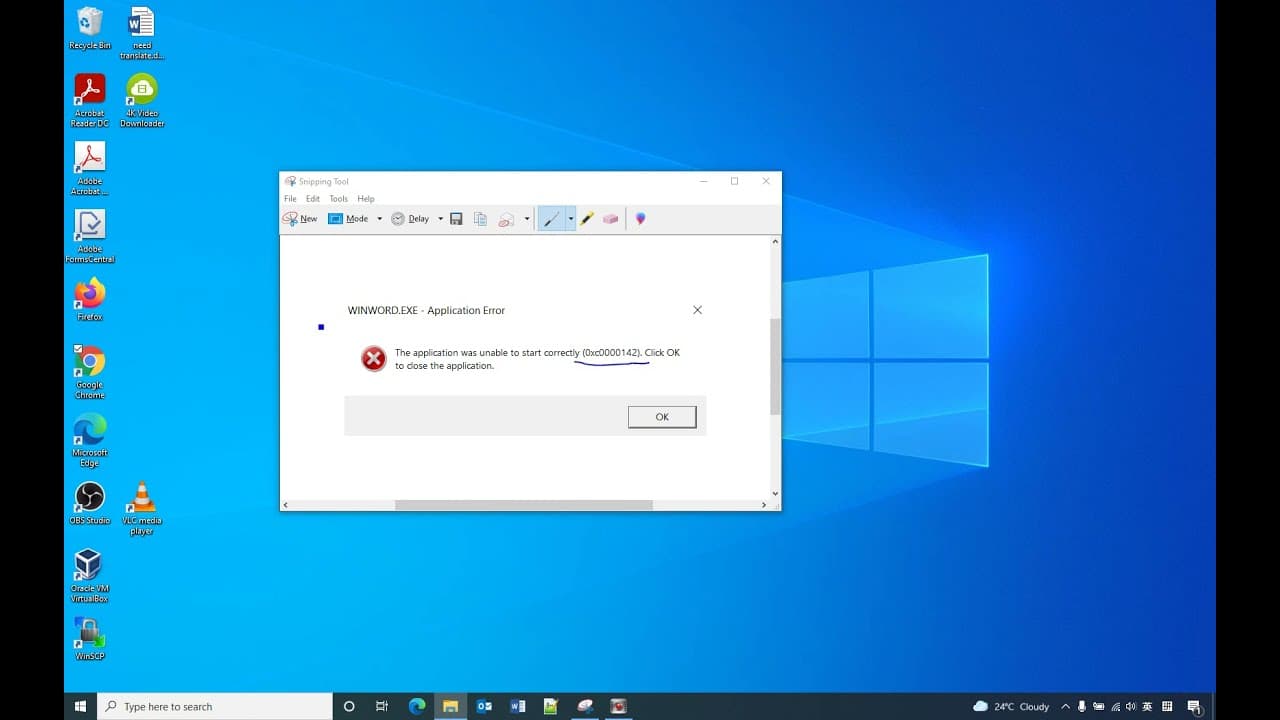Click the volume speaker tray icon
Image resolution: width=1280 pixels, height=720 pixels.
point(1131,706)
